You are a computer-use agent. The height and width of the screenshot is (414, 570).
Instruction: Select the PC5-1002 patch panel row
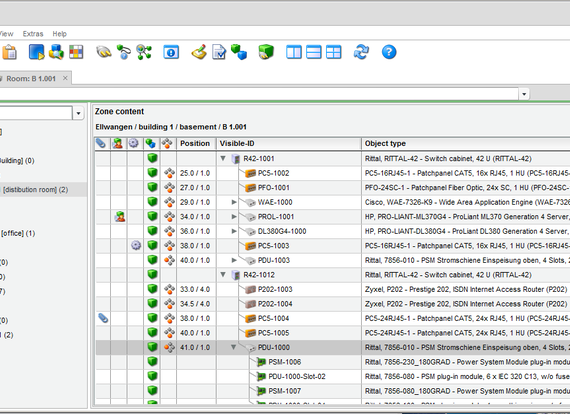click(333, 173)
